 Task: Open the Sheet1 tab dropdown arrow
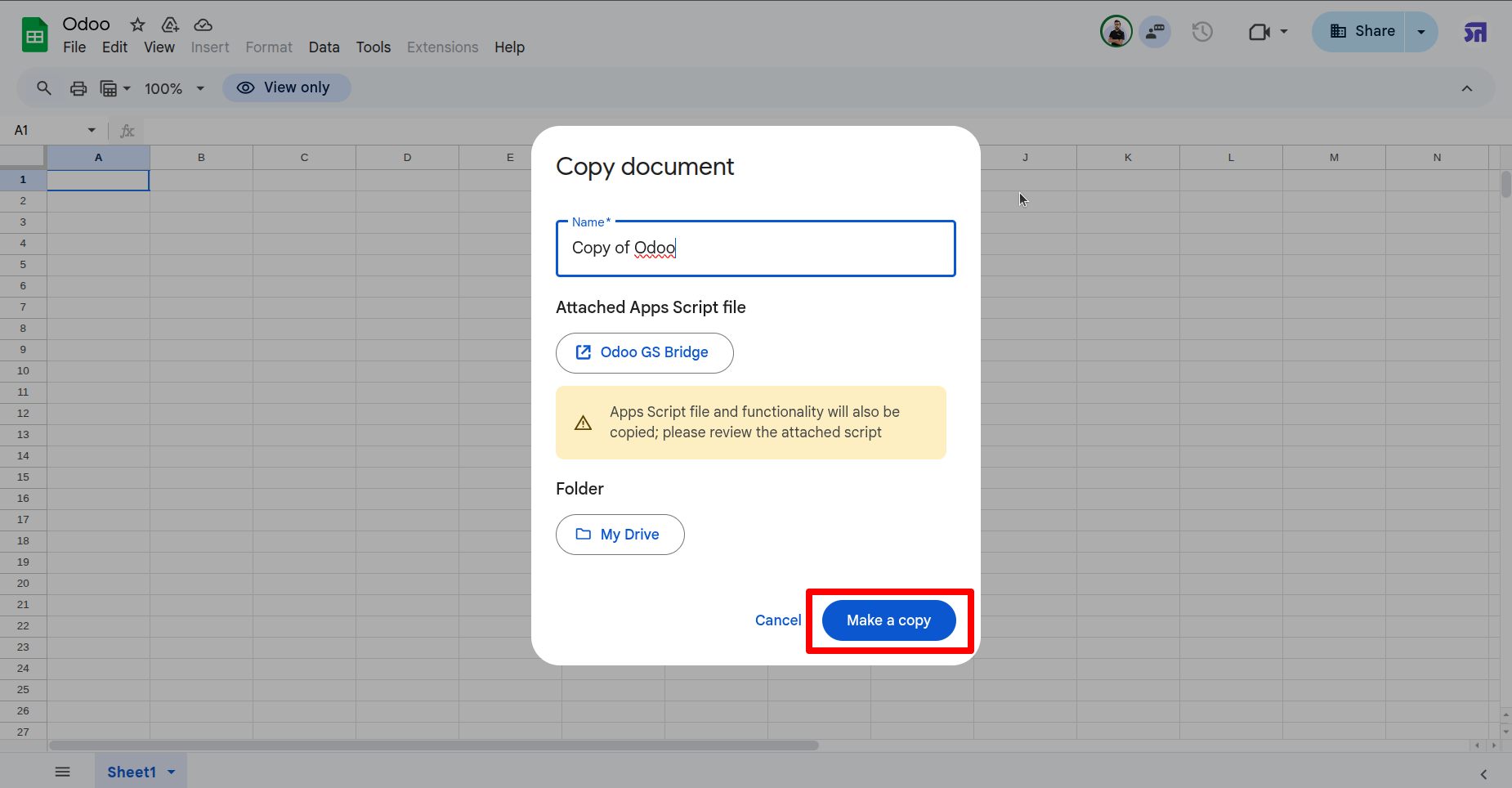pos(172,772)
